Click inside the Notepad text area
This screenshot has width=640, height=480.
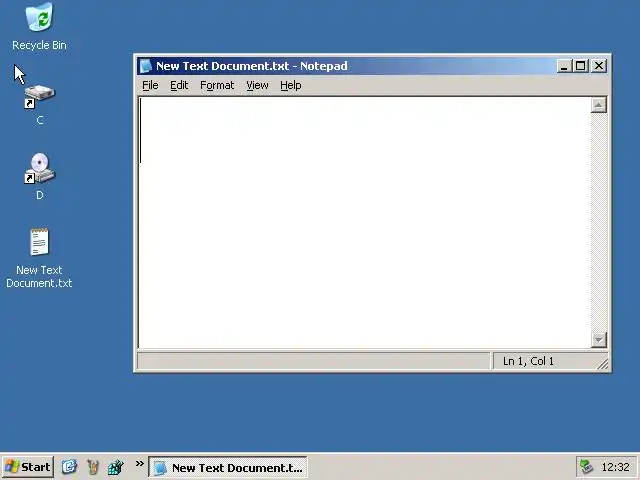[x=364, y=222]
